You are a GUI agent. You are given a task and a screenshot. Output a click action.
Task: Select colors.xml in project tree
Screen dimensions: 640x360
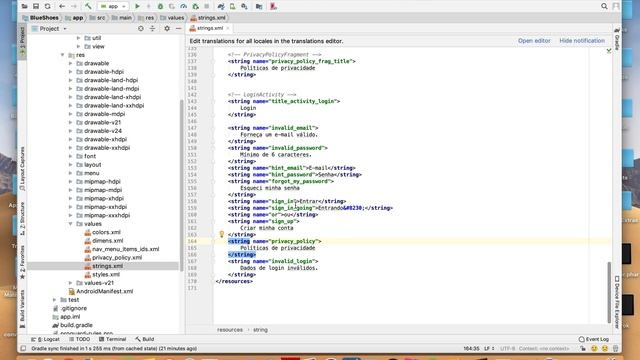coord(102,232)
